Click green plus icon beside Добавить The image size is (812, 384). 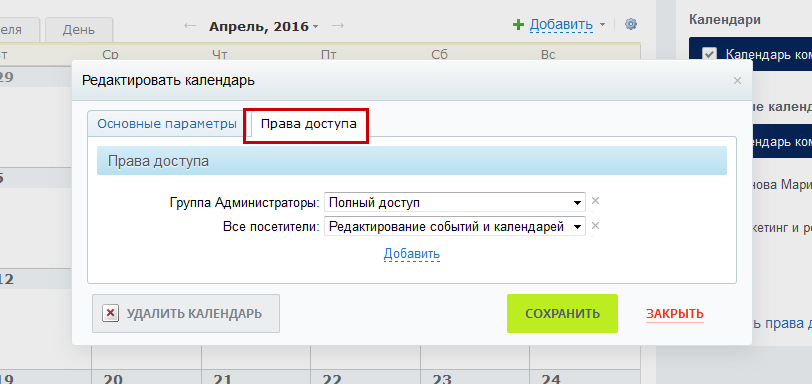[x=518, y=24]
